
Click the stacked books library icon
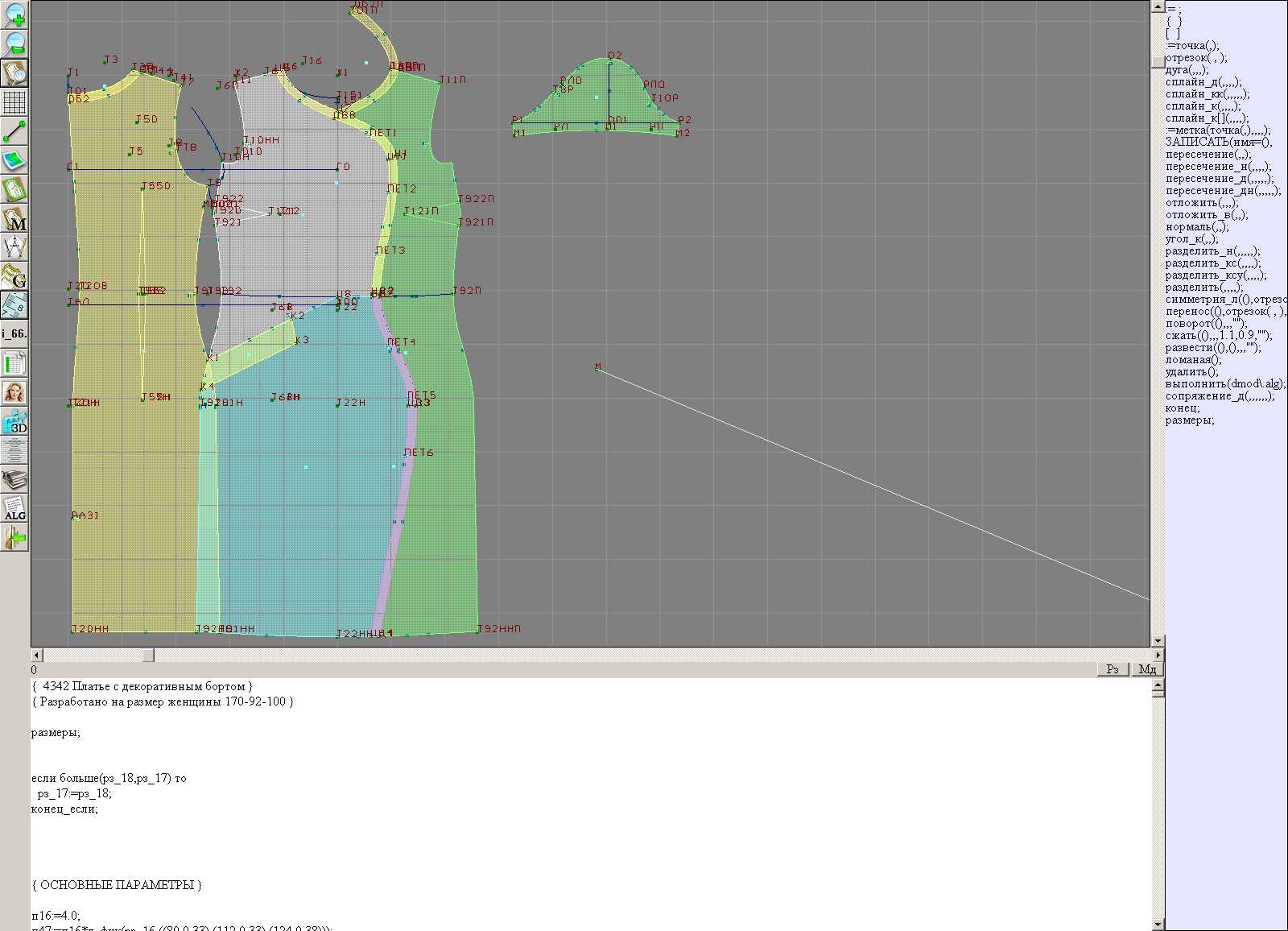14,480
